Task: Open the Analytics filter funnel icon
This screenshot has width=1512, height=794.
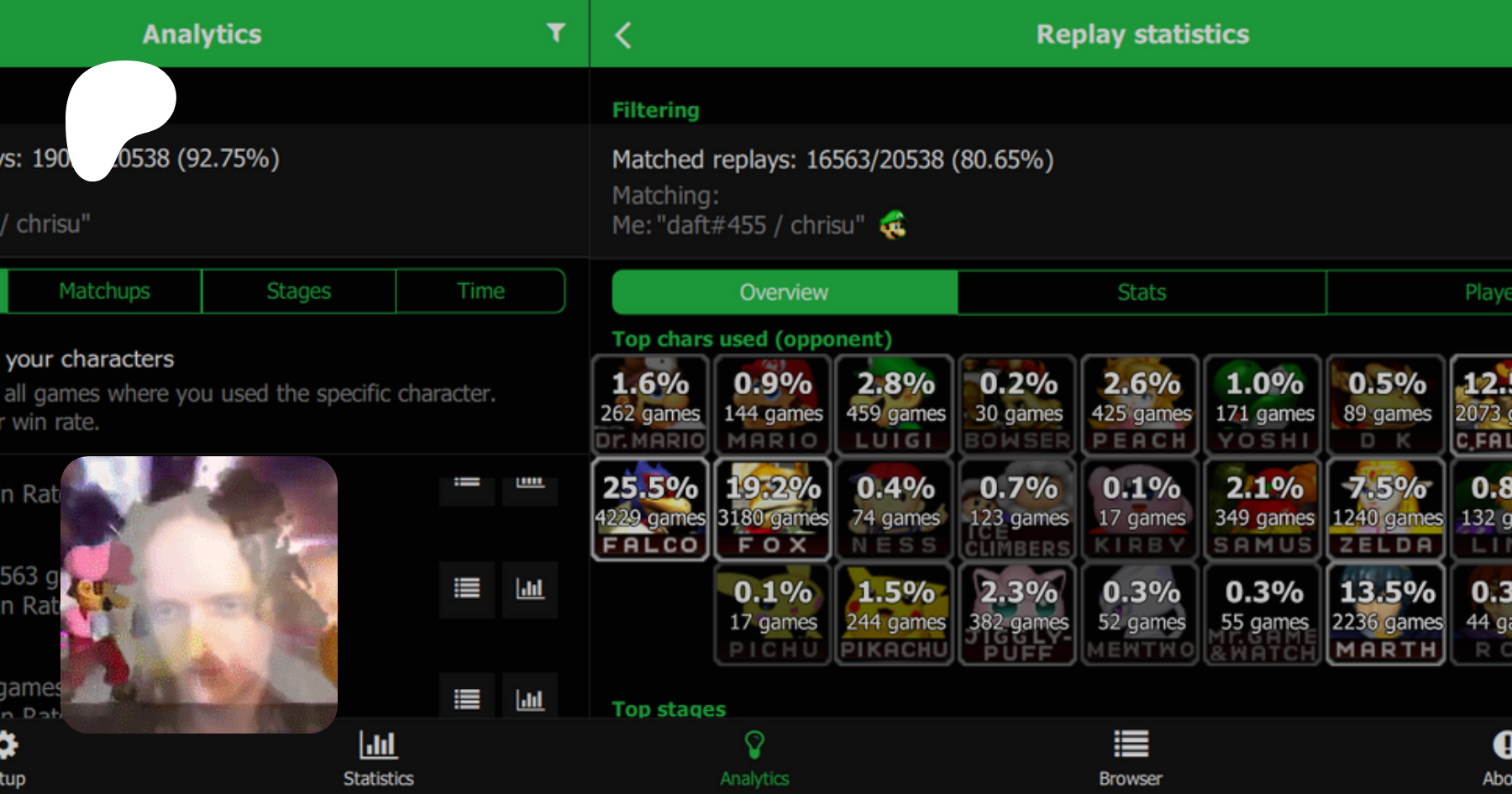Action: point(555,33)
